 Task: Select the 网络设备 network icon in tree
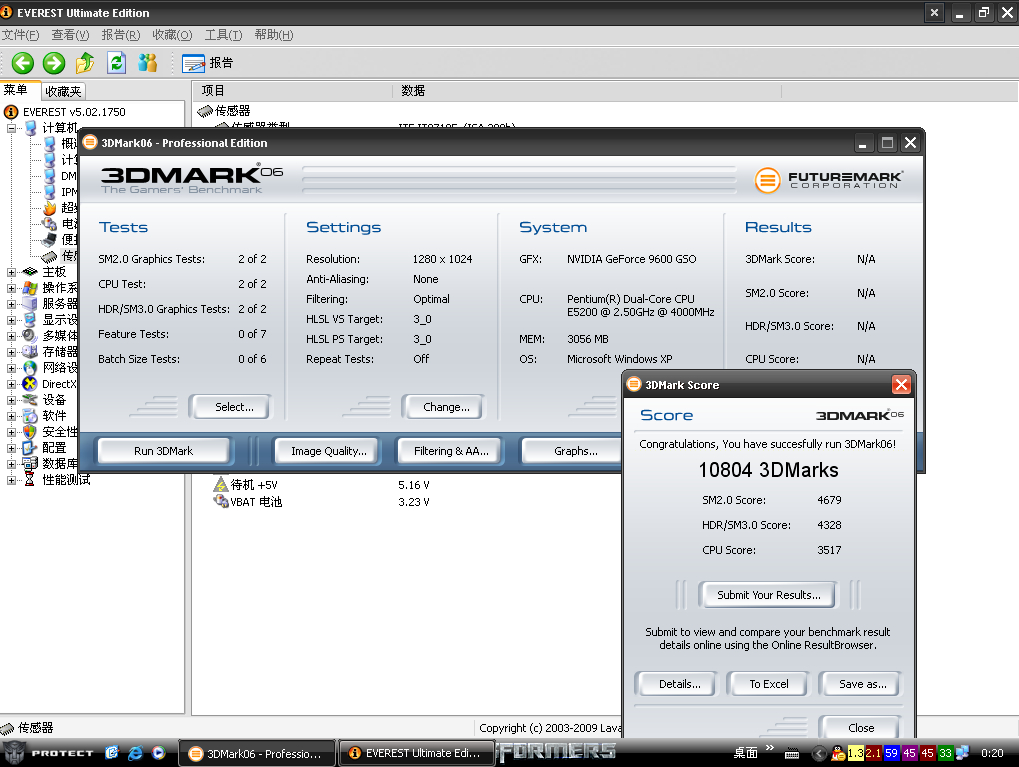click(x=30, y=368)
